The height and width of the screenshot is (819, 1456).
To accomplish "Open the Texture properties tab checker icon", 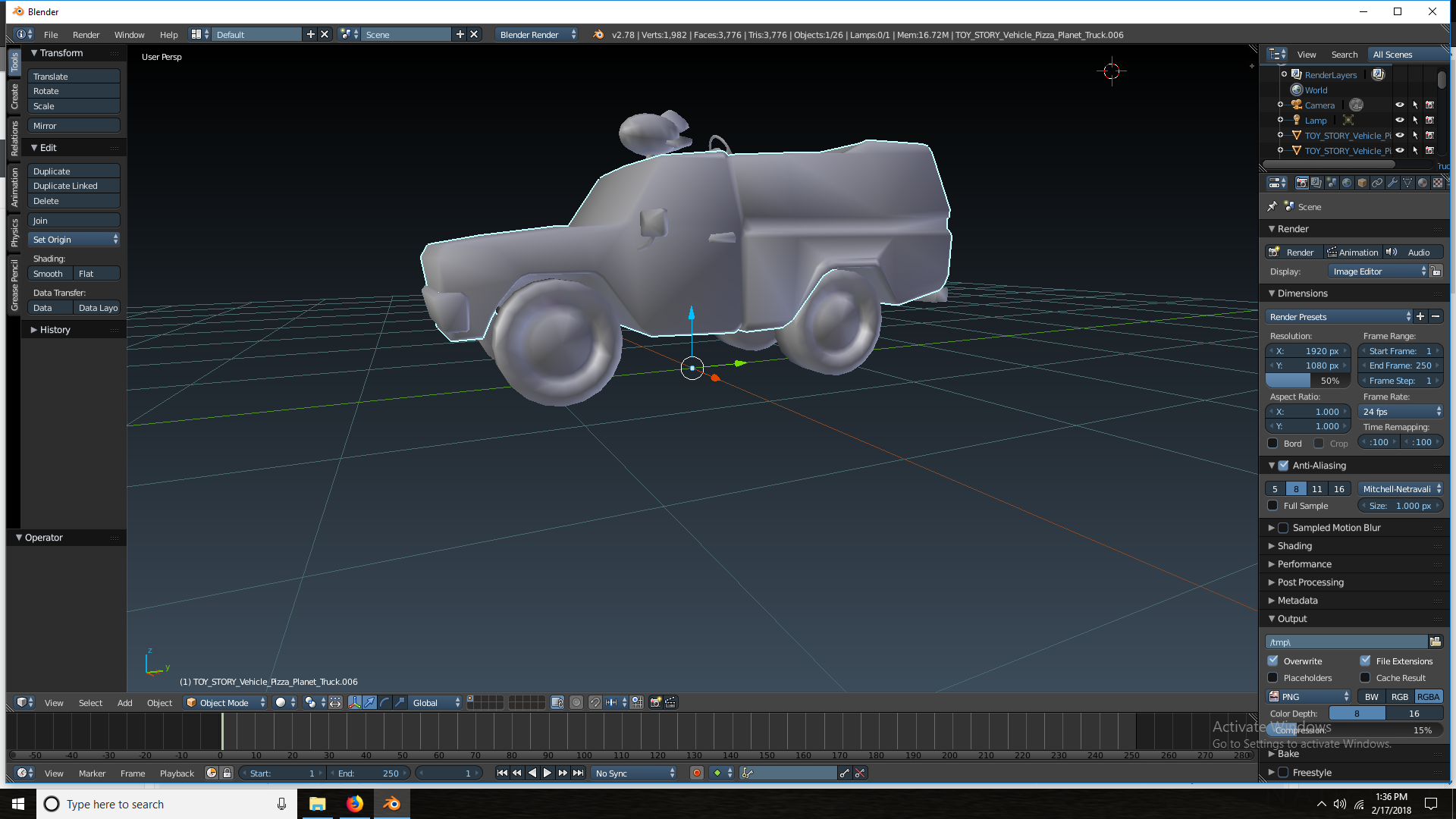I will point(1438,183).
